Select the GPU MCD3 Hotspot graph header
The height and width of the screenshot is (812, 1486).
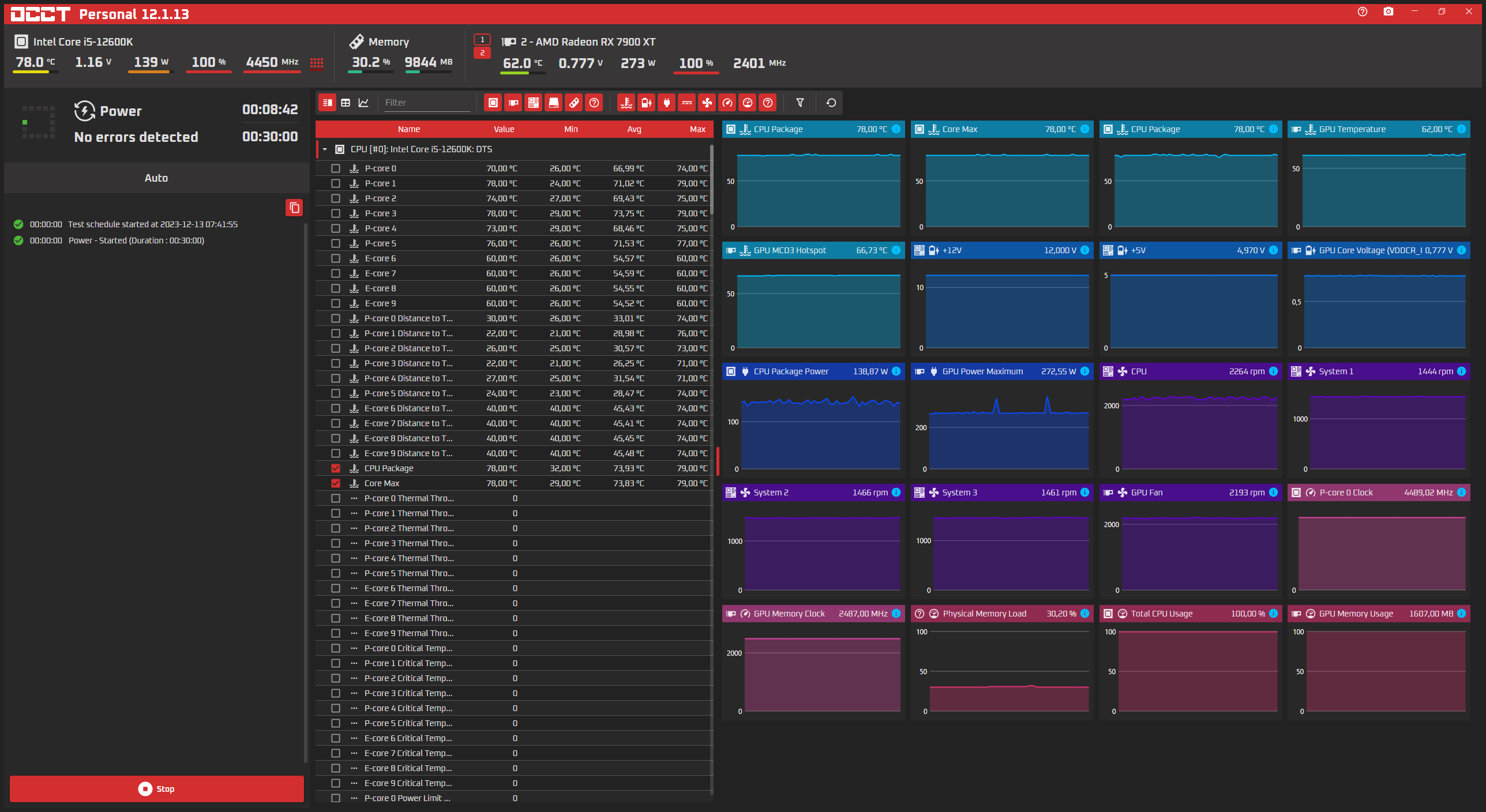(813, 250)
